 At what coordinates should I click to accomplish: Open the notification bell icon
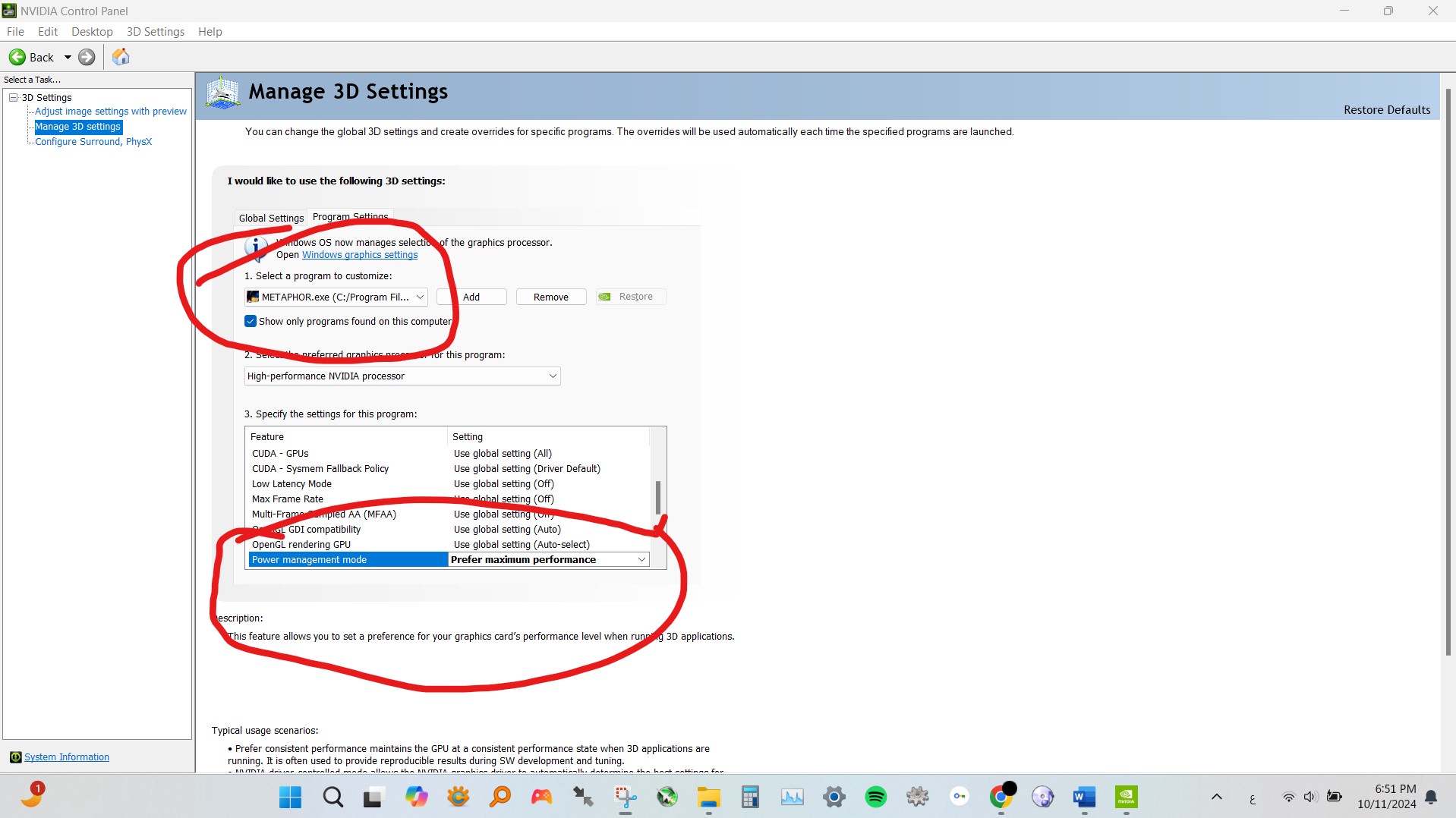tap(1431, 798)
